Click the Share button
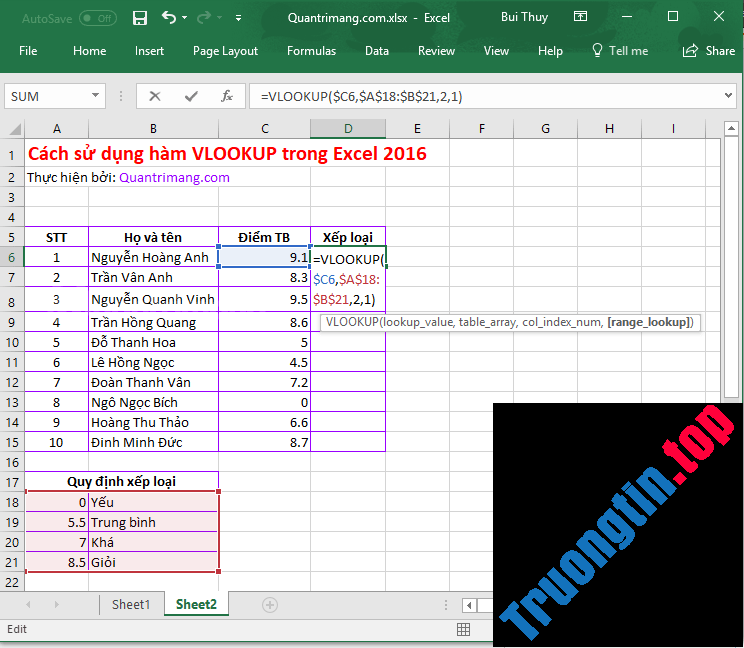Image resolution: width=744 pixels, height=648 pixels. click(708, 51)
